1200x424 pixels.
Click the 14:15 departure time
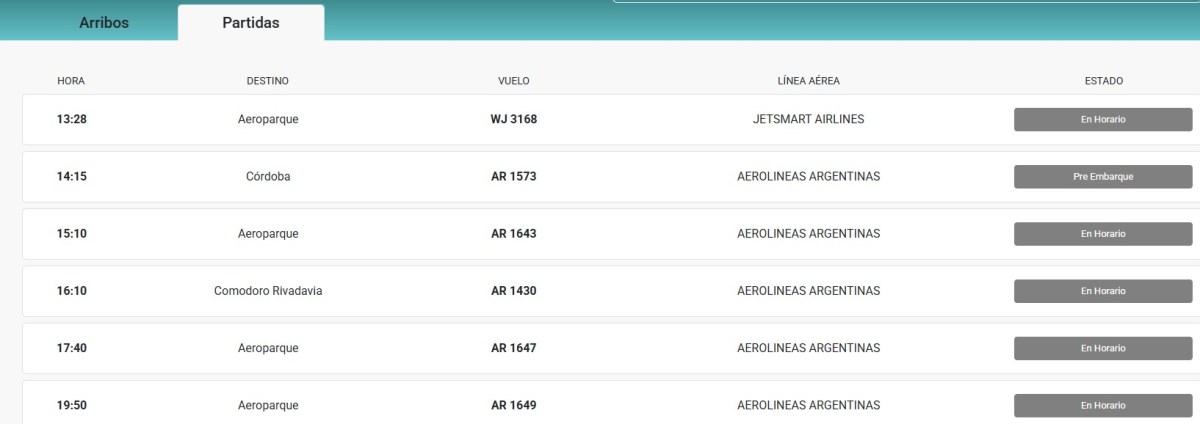71,177
